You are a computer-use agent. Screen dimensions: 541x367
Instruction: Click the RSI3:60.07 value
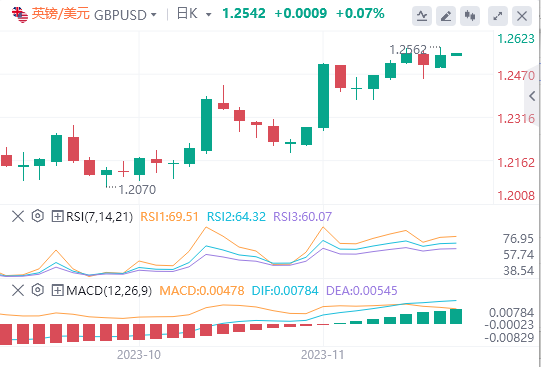303,217
